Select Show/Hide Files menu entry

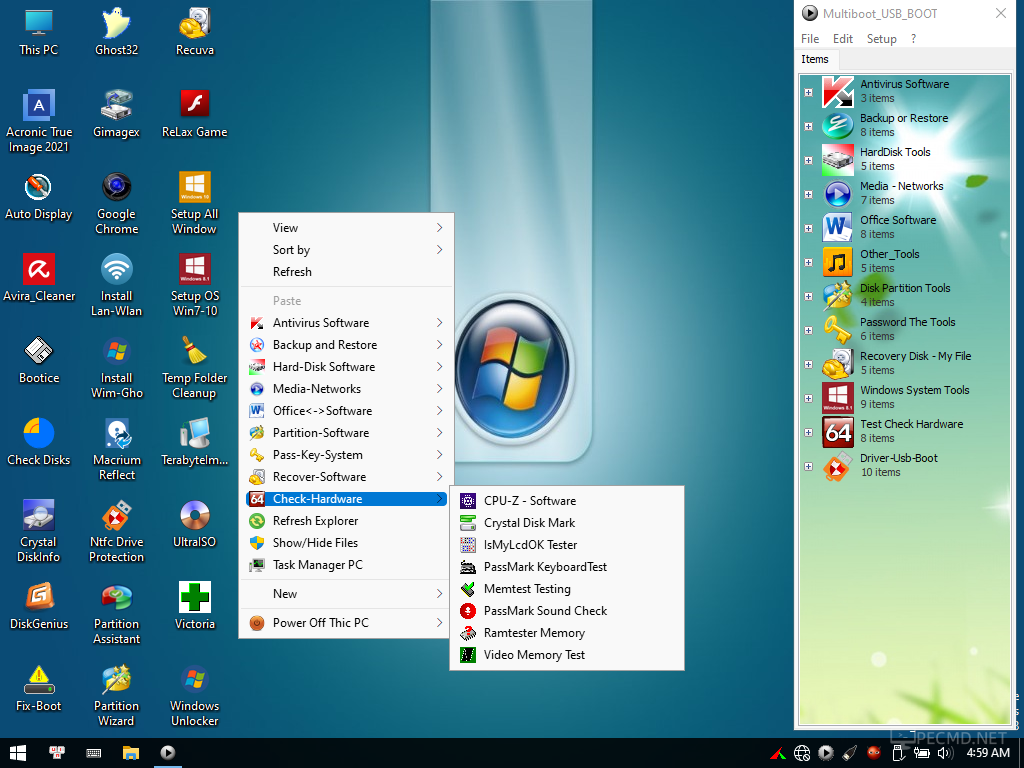coord(346,543)
